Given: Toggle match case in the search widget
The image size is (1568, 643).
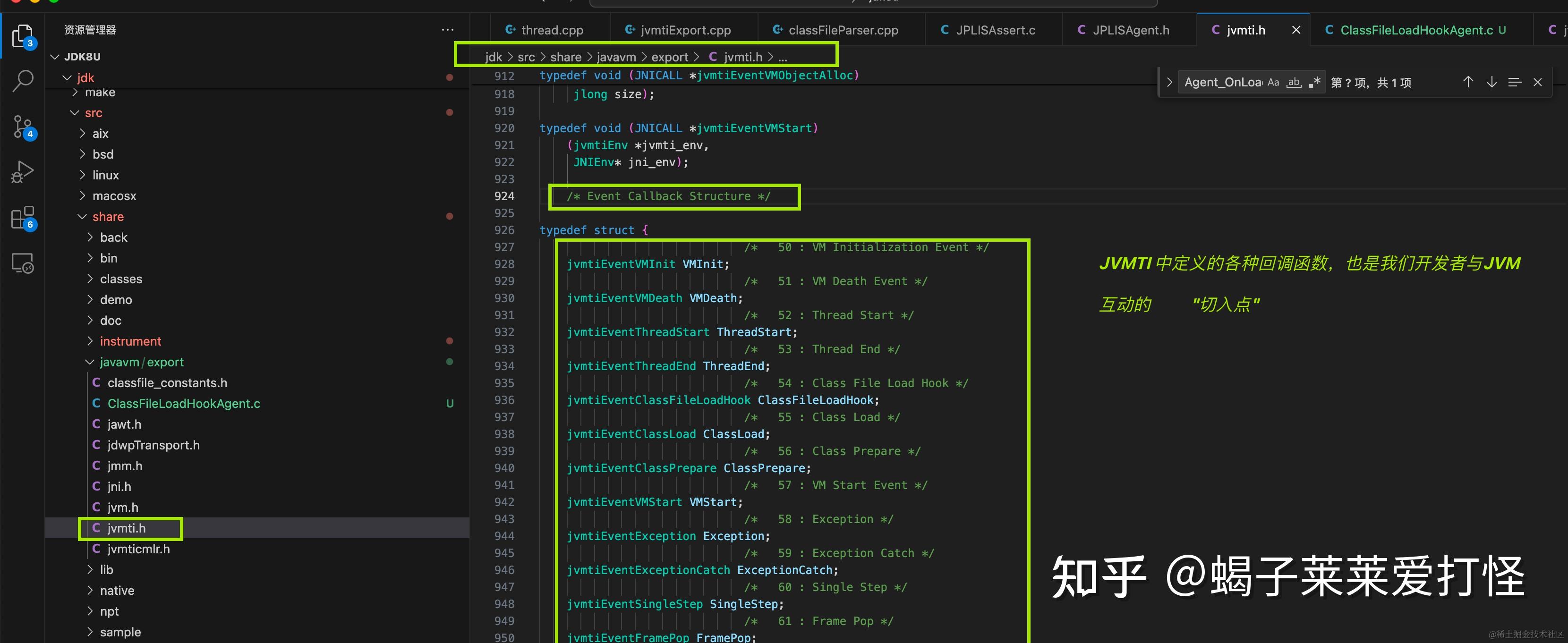Looking at the screenshot, I should [x=1273, y=82].
